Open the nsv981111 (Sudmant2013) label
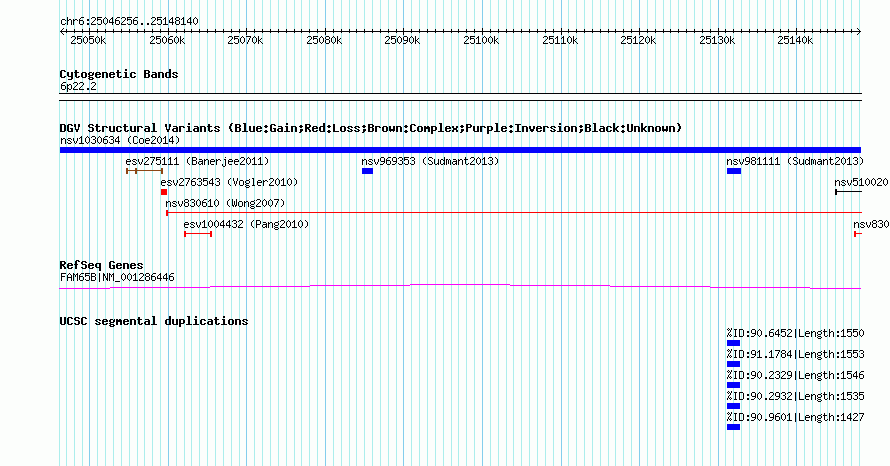 795,161
